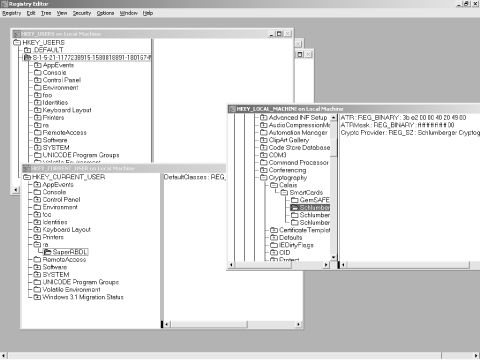The height and width of the screenshot is (360, 481).
Task: Expand Control Panel in HKEY_USERS window
Action: pos(38,80)
